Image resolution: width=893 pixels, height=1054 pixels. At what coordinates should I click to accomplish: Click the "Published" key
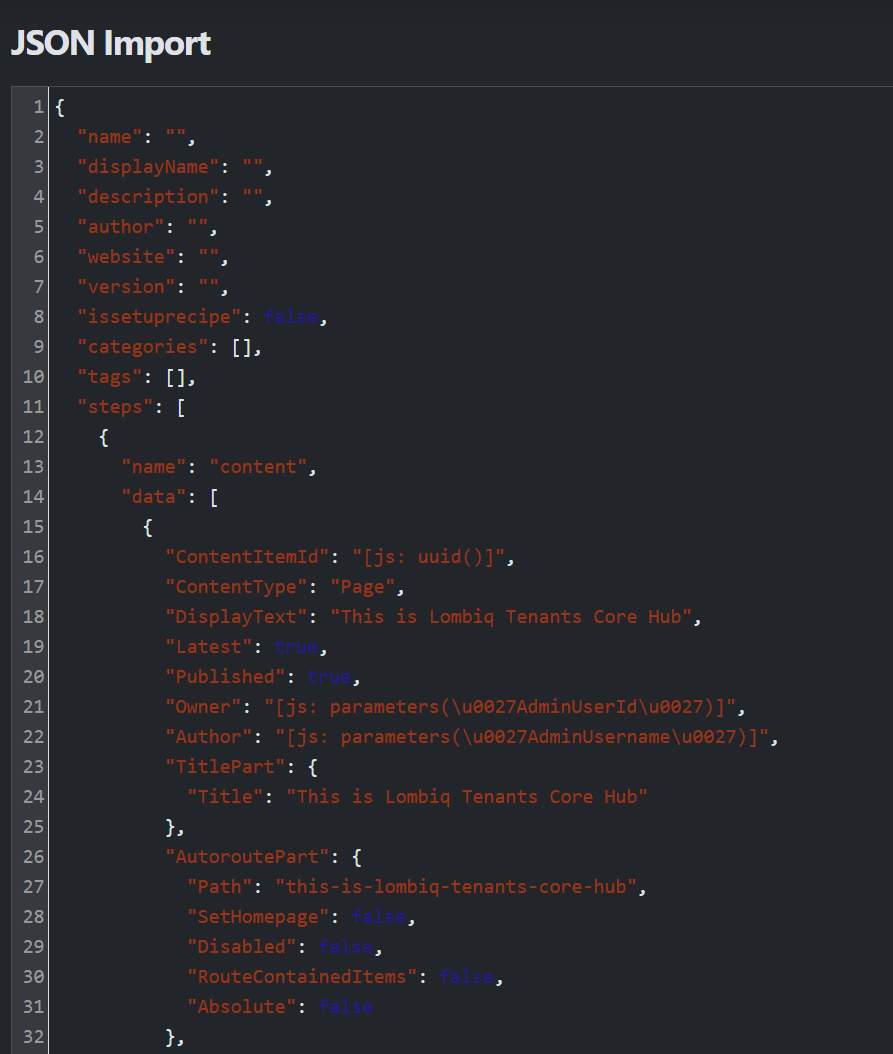(x=225, y=677)
